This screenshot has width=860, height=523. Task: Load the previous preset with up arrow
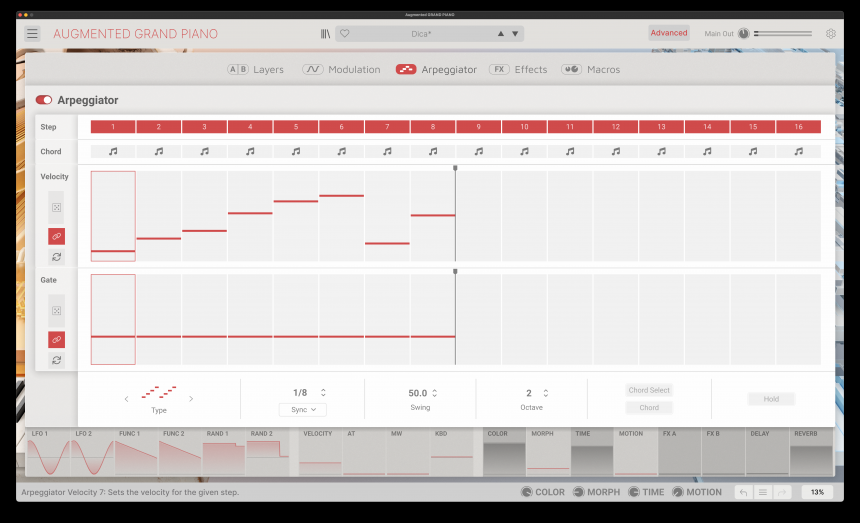501,33
